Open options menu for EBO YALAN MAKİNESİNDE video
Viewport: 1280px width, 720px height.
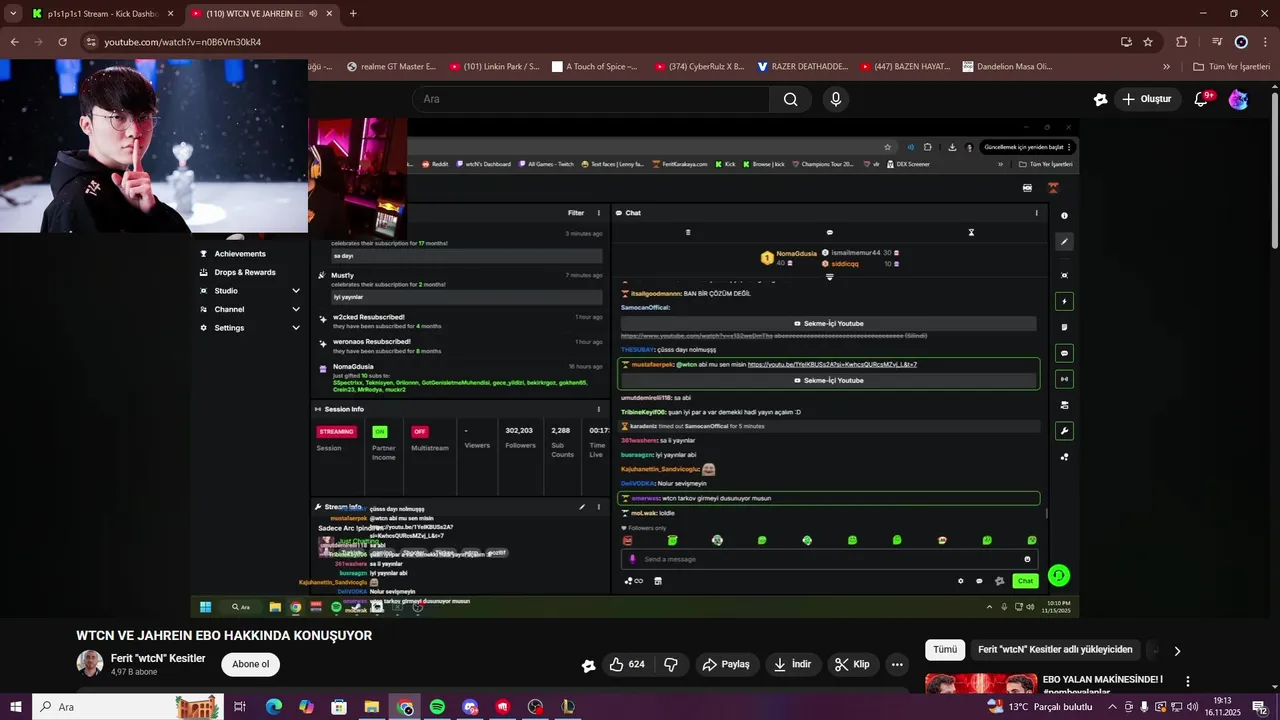1188,681
